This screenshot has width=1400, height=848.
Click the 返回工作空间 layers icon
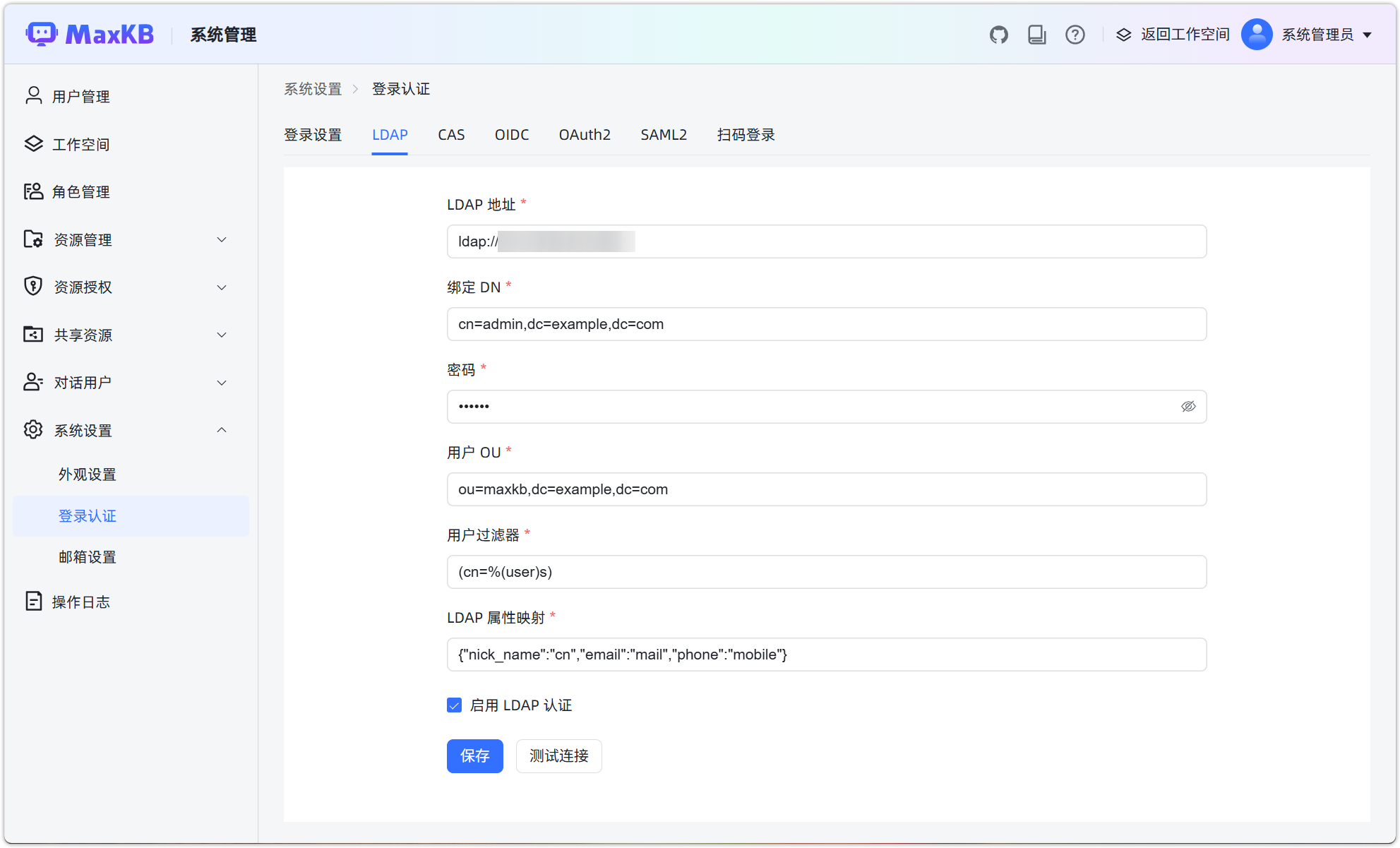point(1123,34)
